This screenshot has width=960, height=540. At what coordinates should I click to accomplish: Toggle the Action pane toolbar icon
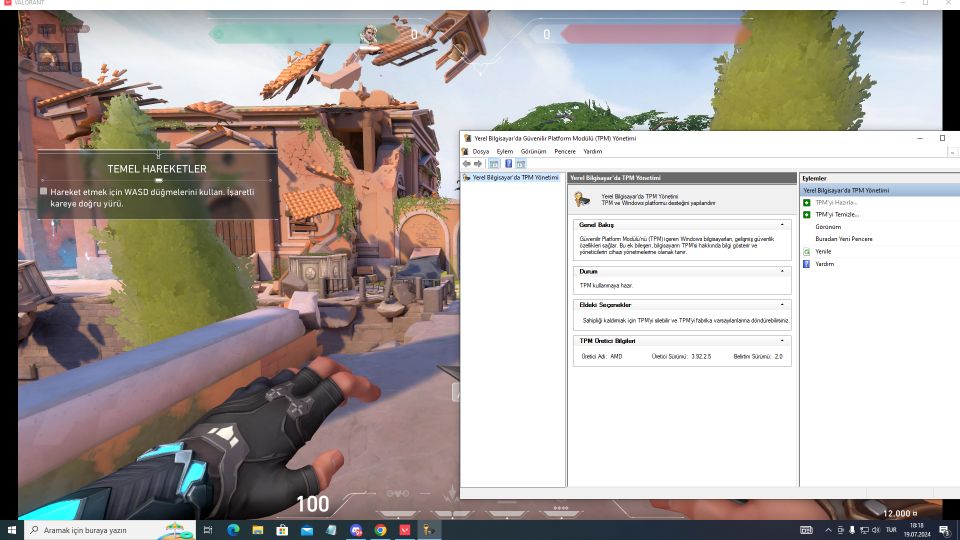click(521, 164)
